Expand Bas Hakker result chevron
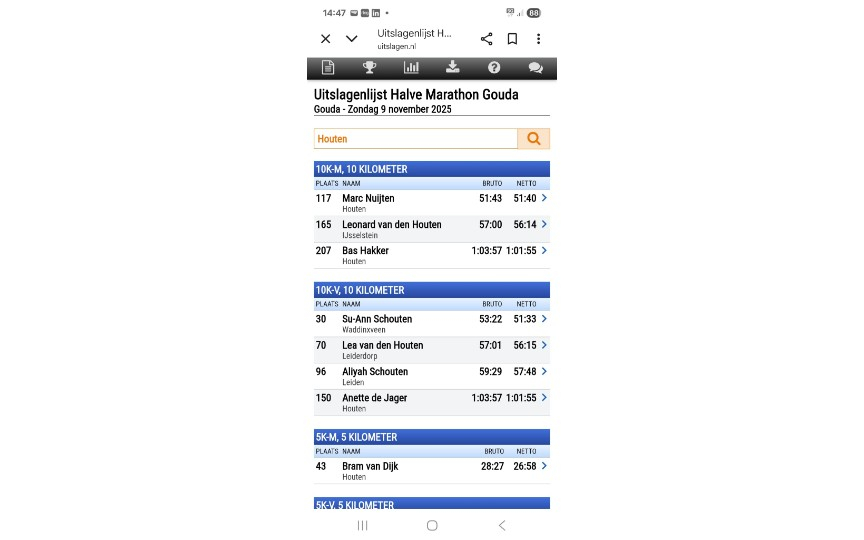Image resolution: width=864 pixels, height=540 pixels. pyautogui.click(x=544, y=250)
